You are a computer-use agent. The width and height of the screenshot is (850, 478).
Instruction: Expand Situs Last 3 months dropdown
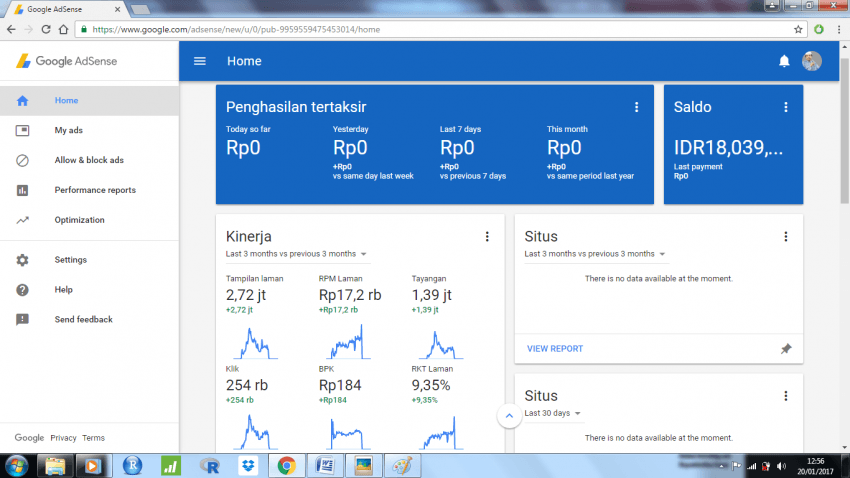[662, 254]
